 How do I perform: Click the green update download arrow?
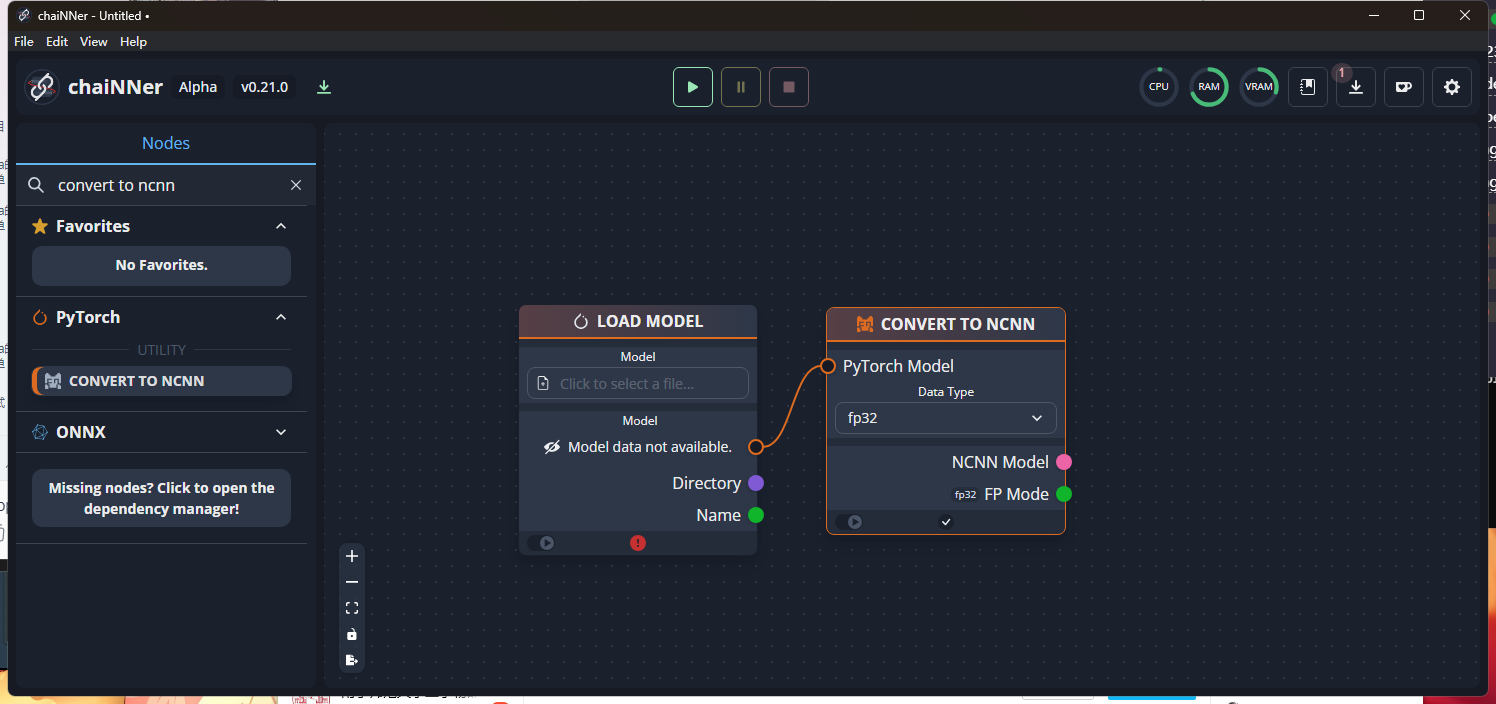[x=323, y=87]
